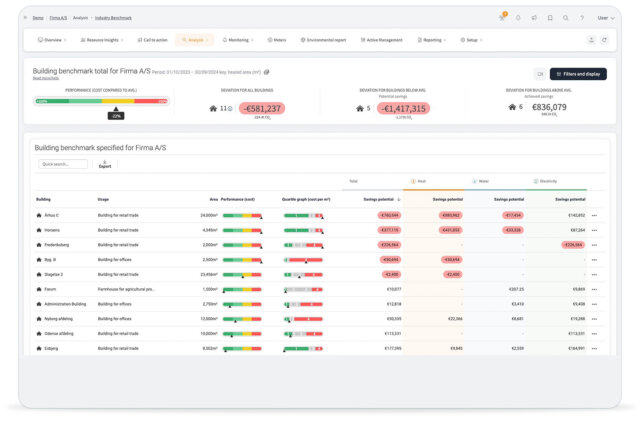The height and width of the screenshot is (424, 640).
Task: Click the Filters and display button
Action: 578,74
